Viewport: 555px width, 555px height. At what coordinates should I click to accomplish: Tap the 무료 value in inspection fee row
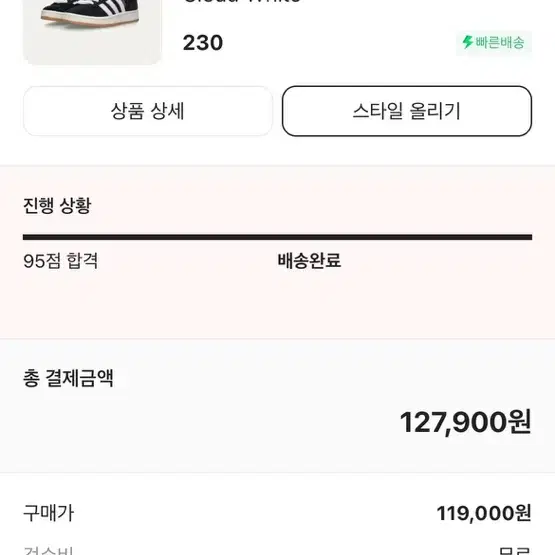coord(515,551)
